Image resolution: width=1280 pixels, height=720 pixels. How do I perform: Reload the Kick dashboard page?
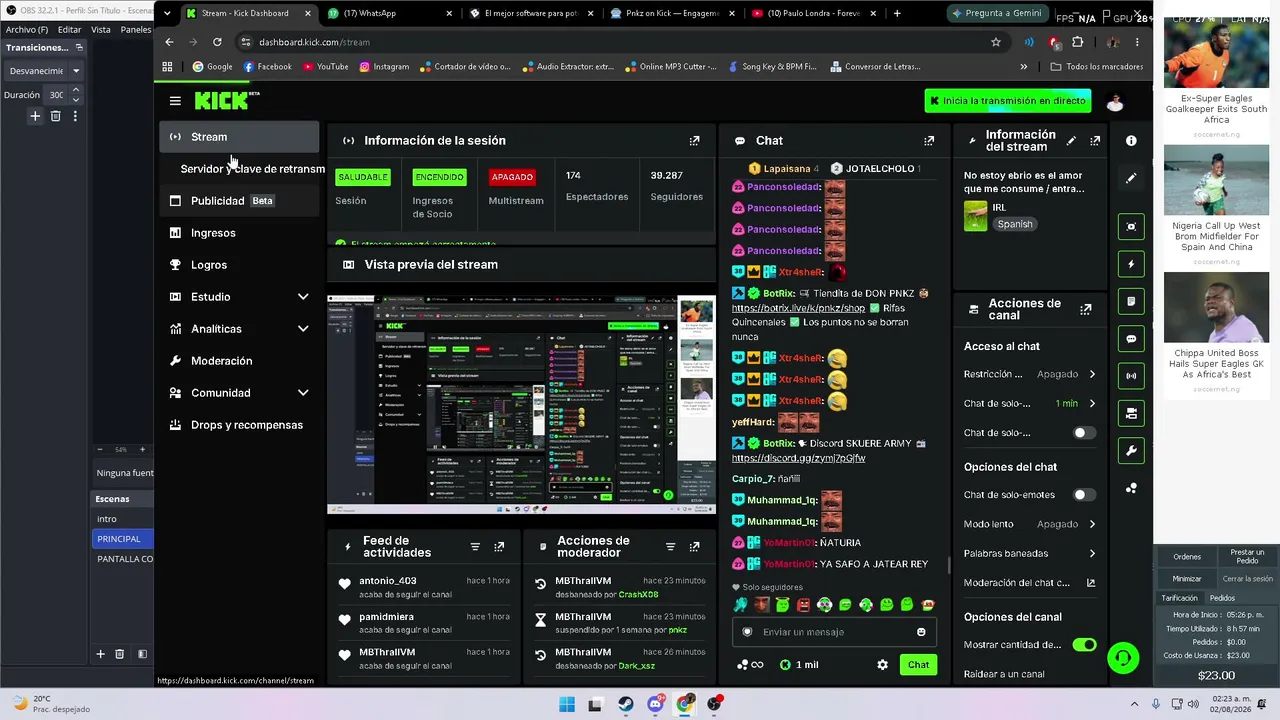tap(217, 42)
